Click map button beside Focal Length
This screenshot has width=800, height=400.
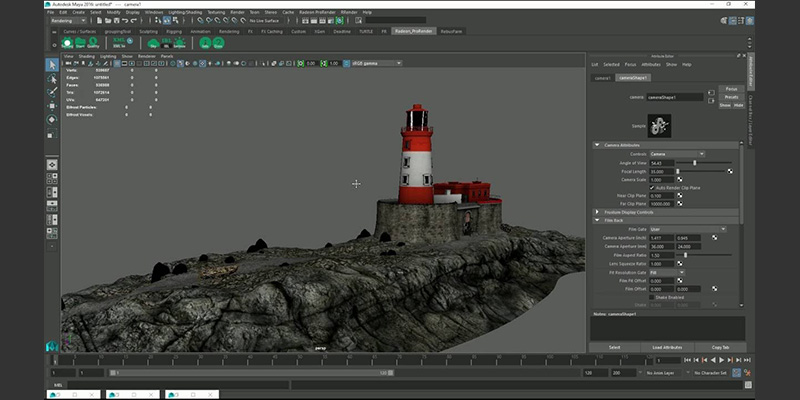click(730, 171)
